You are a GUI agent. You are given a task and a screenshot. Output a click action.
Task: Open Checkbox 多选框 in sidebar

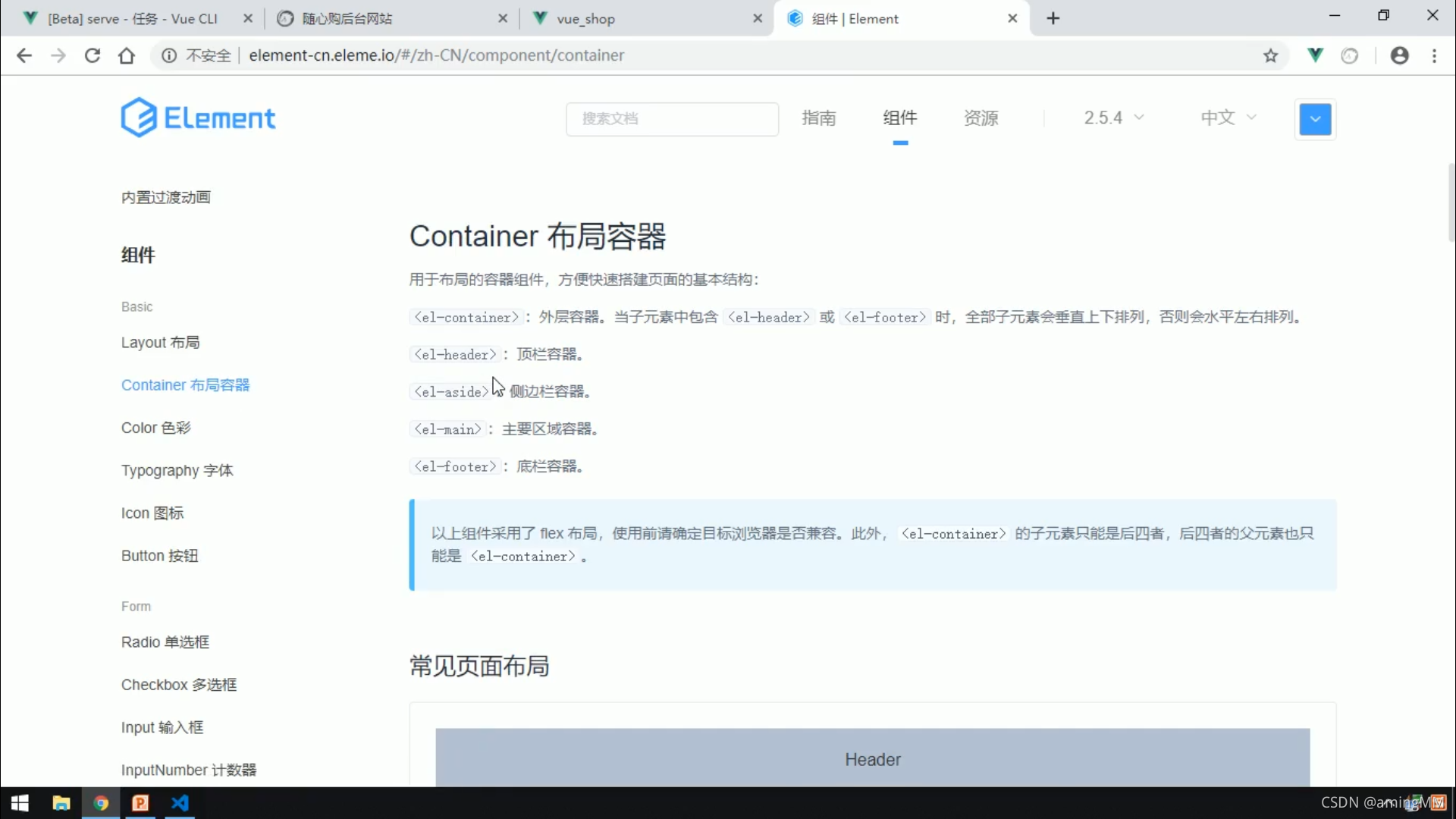[x=179, y=684]
